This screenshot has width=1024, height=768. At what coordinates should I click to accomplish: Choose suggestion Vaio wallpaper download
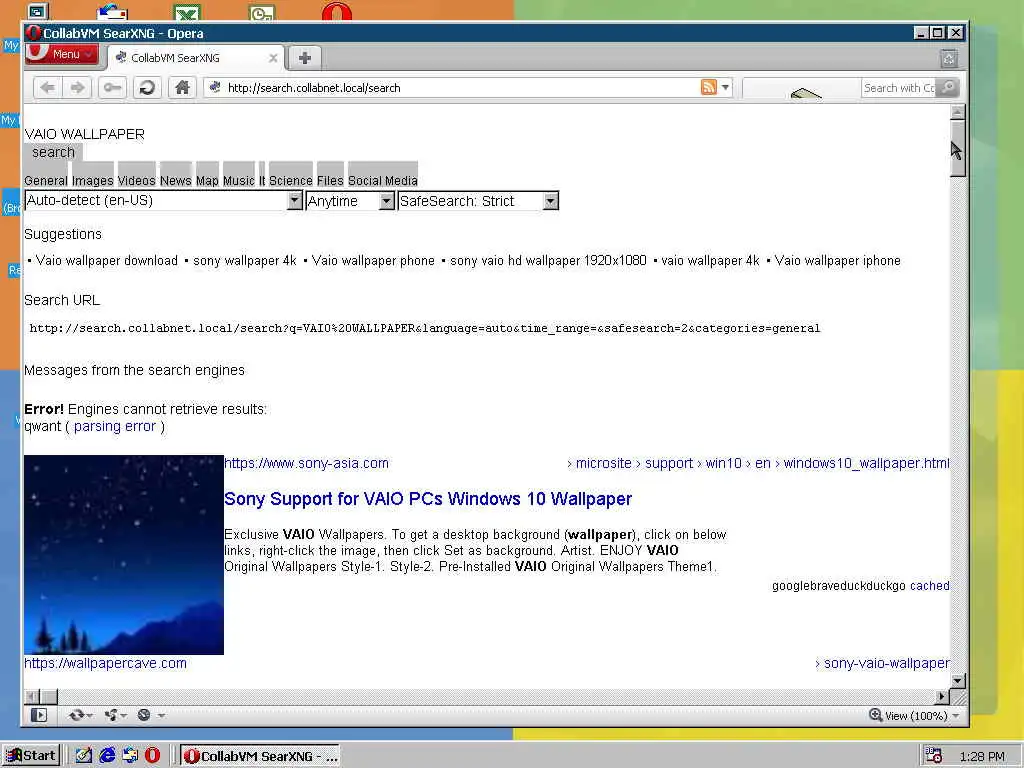click(x=106, y=261)
